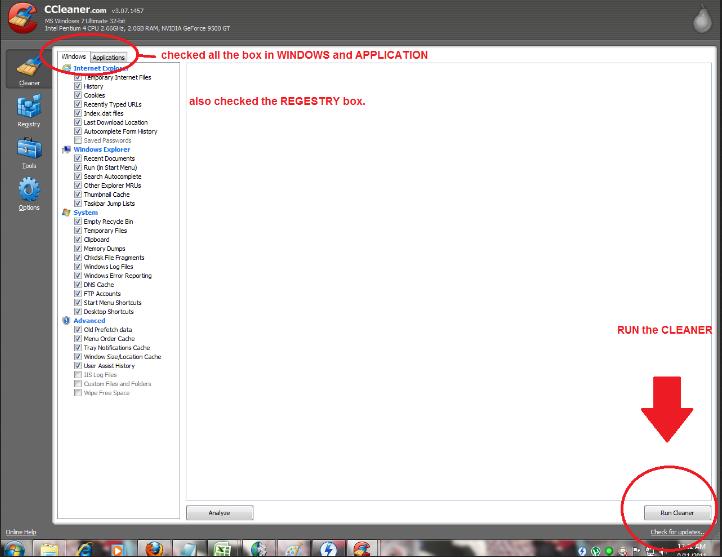Click the Piriform pear icon in the header
The image size is (722, 557).
[702, 19]
